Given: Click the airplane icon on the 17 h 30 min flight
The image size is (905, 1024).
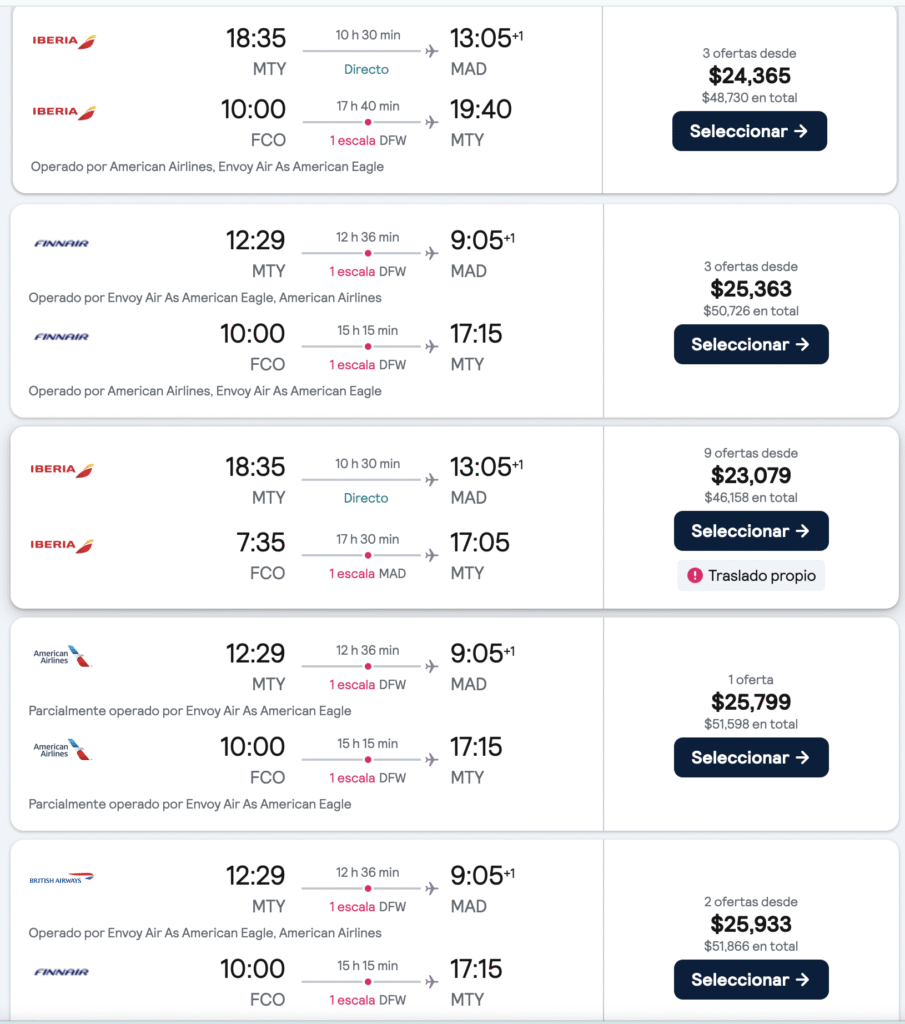Looking at the screenshot, I should pyautogui.click(x=431, y=554).
